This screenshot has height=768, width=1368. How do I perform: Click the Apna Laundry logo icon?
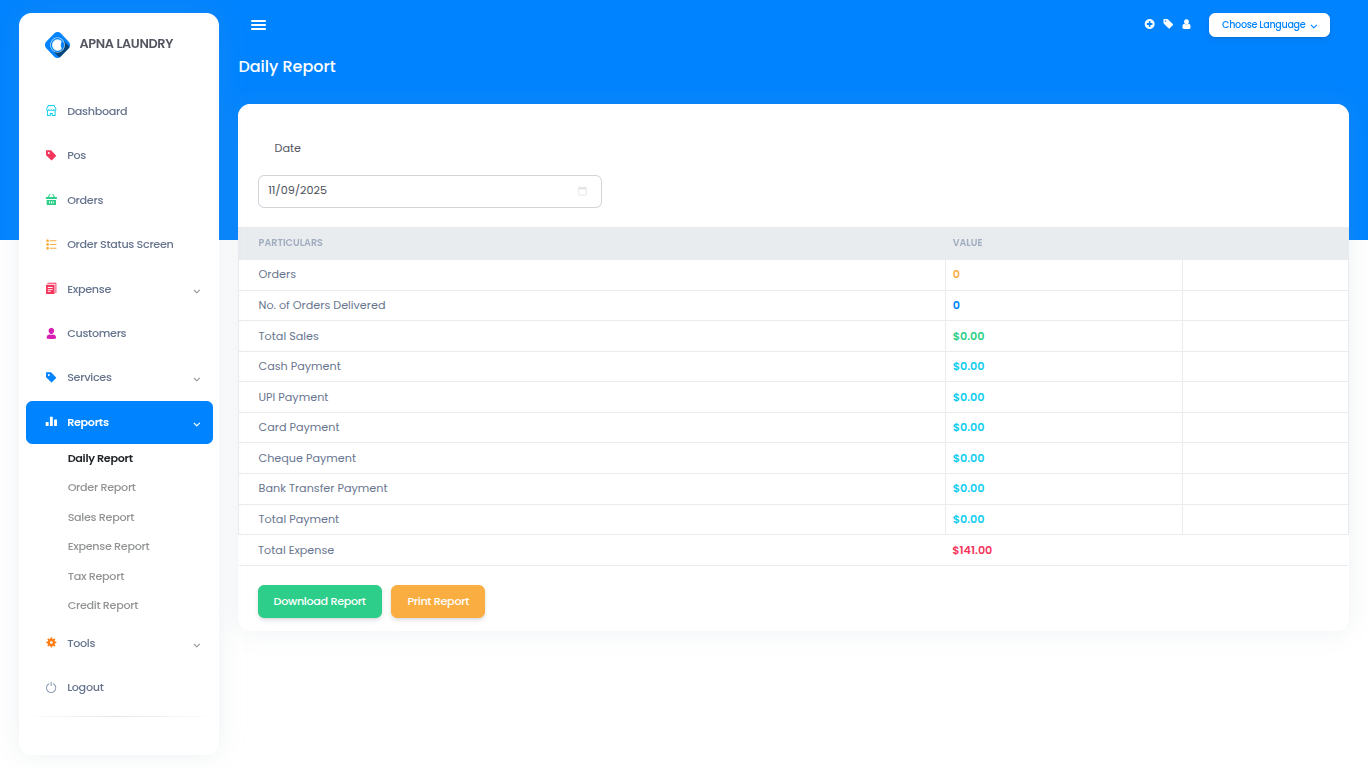point(57,44)
